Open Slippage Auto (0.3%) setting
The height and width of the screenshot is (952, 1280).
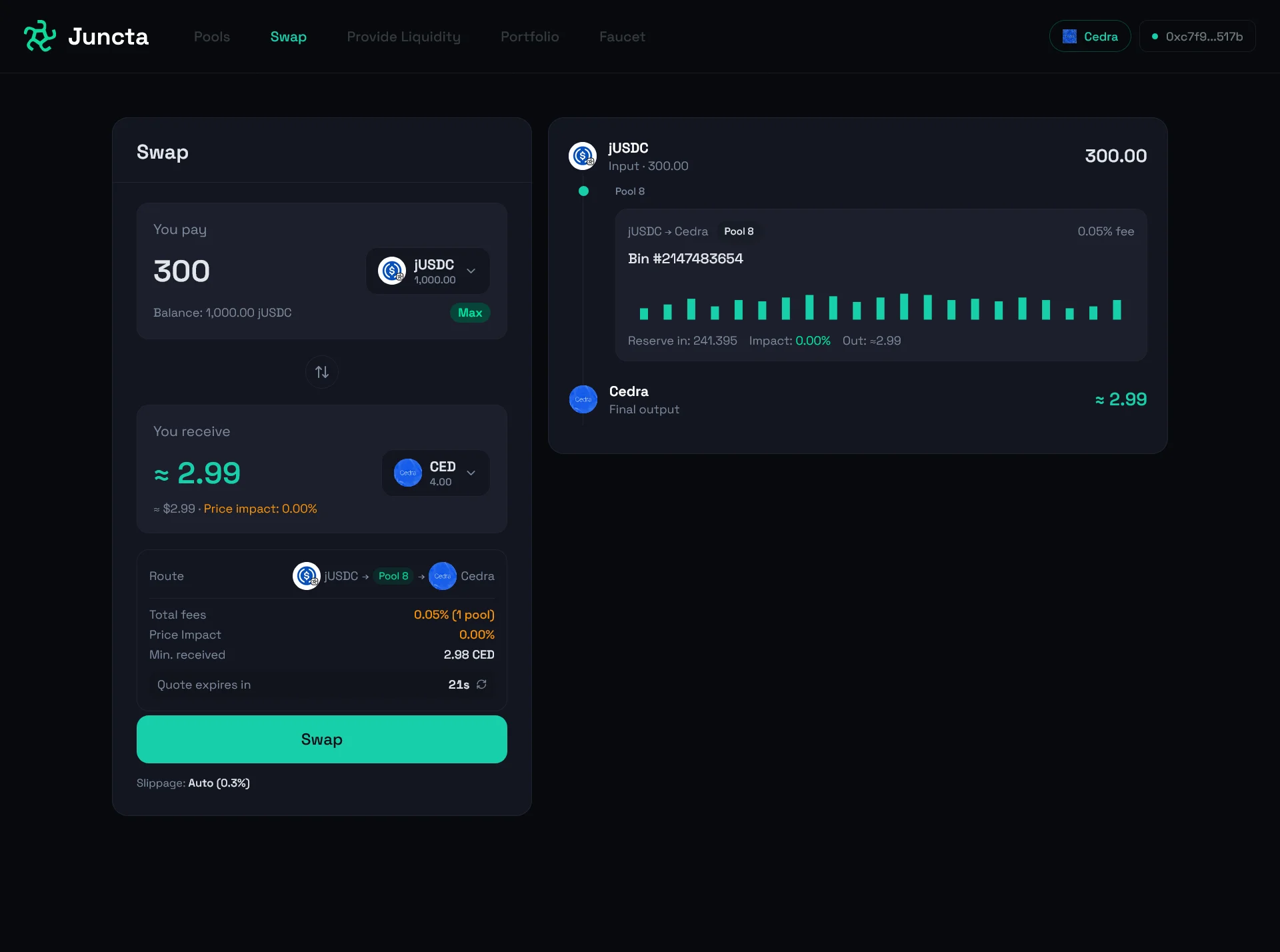[x=219, y=783]
